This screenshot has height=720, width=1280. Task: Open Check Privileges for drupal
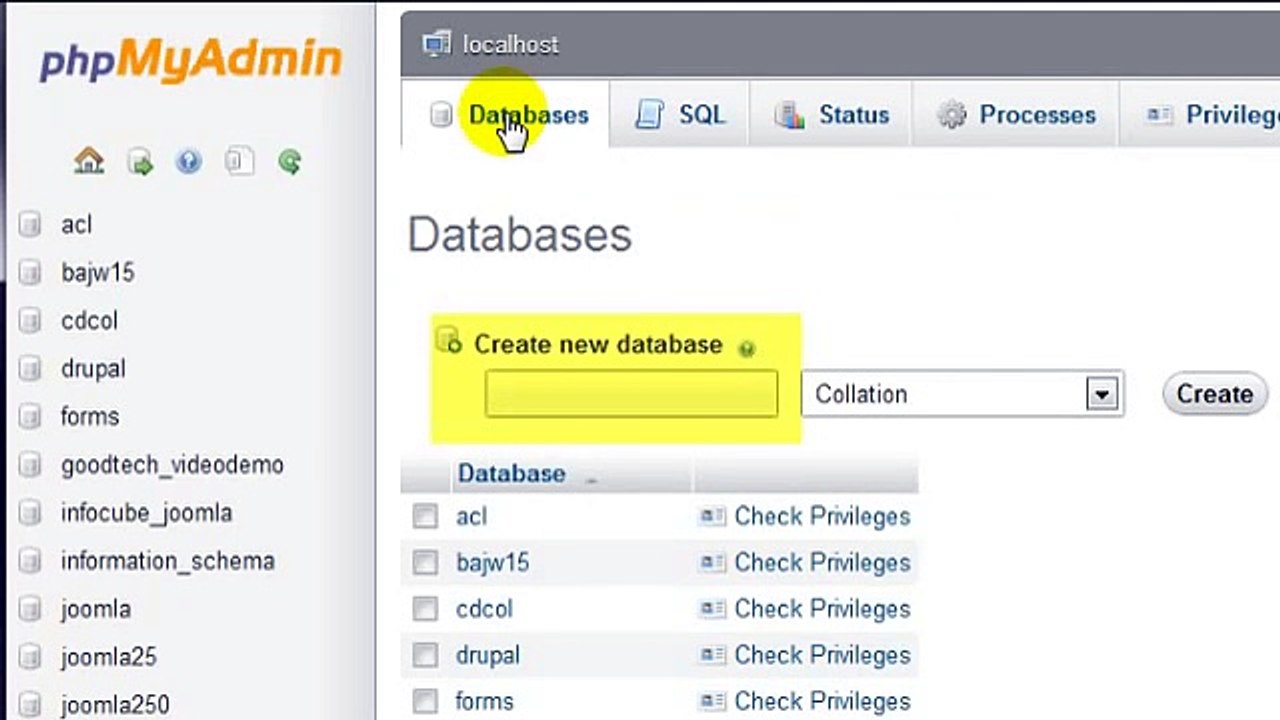(x=822, y=655)
